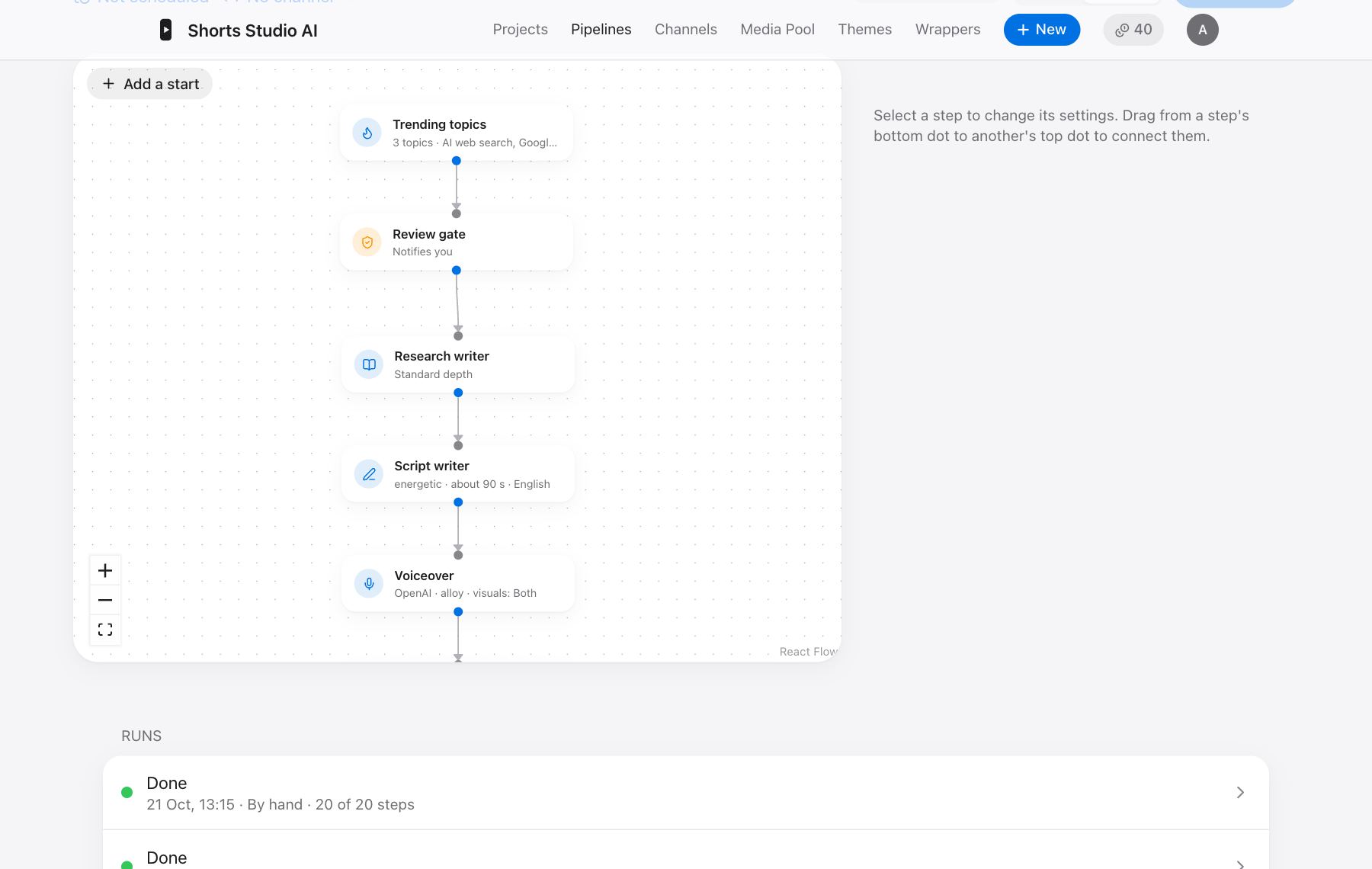
Task: Zoom in the pipeline canvas
Action: tap(105, 571)
